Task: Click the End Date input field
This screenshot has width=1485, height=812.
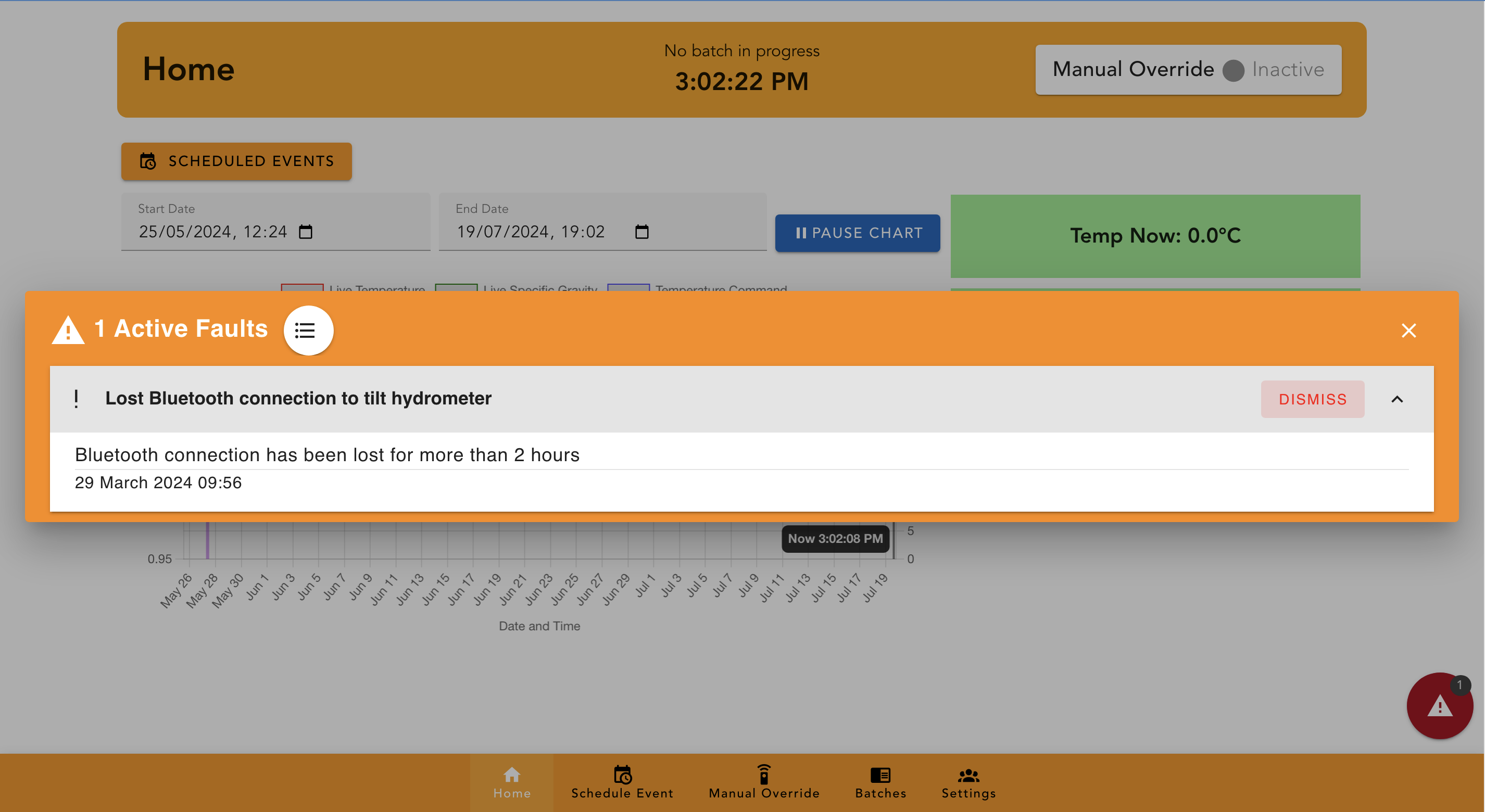Action: pos(602,221)
